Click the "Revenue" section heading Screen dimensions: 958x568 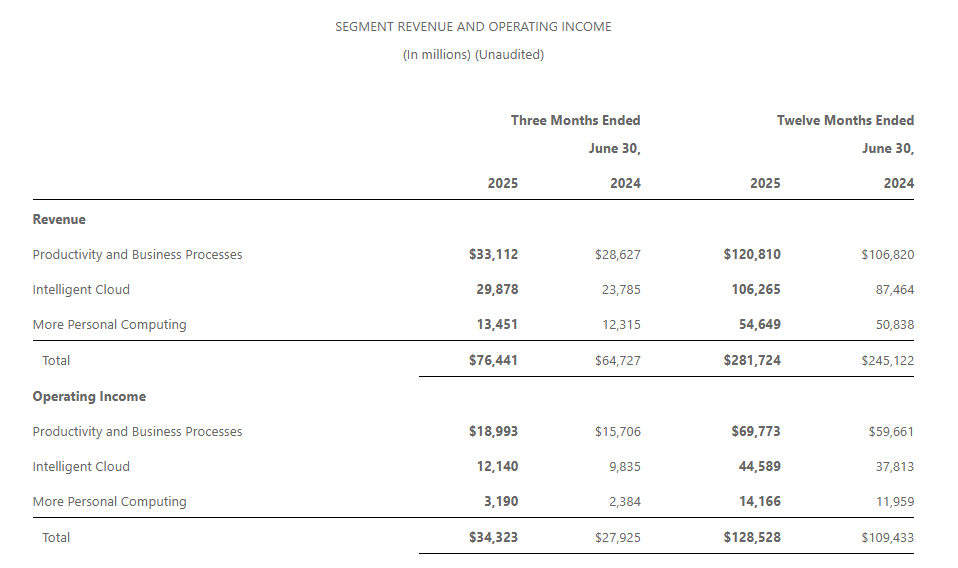[x=59, y=219]
